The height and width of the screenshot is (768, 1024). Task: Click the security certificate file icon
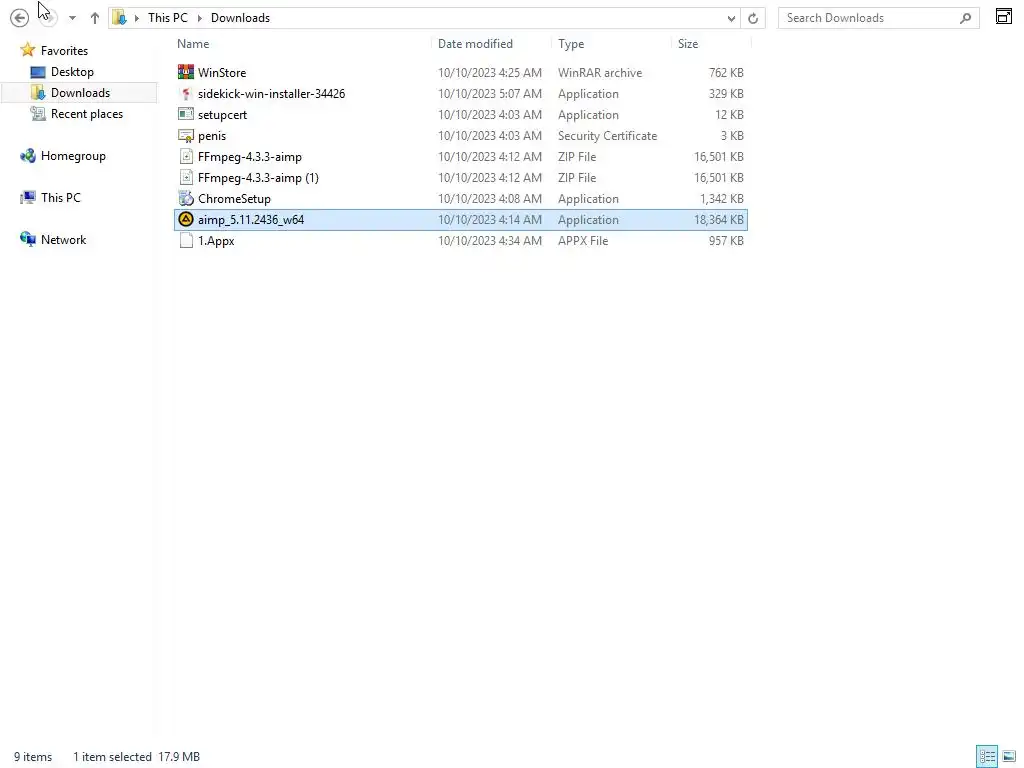click(186, 135)
